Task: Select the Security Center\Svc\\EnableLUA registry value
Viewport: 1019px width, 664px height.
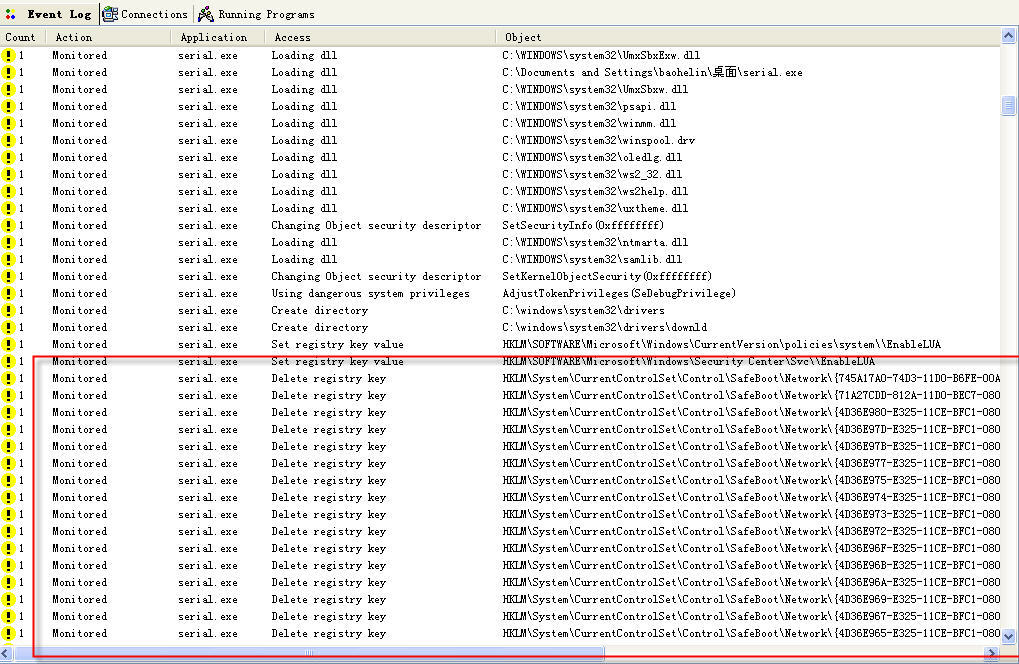Action: [x=688, y=361]
